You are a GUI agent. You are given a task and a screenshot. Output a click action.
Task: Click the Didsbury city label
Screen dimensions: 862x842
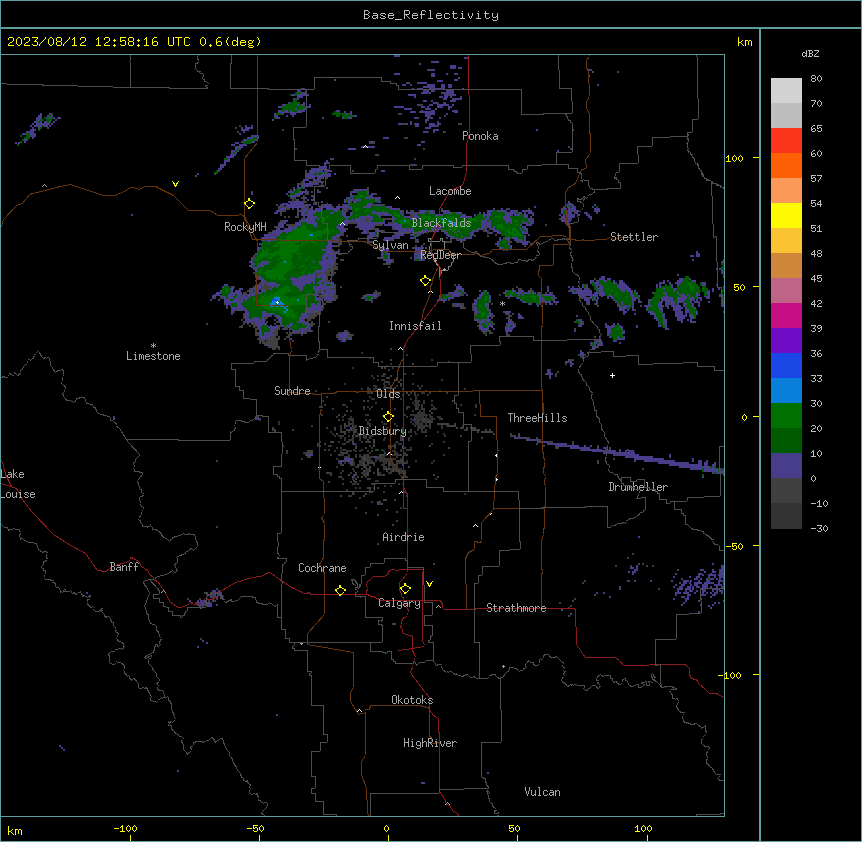383,431
